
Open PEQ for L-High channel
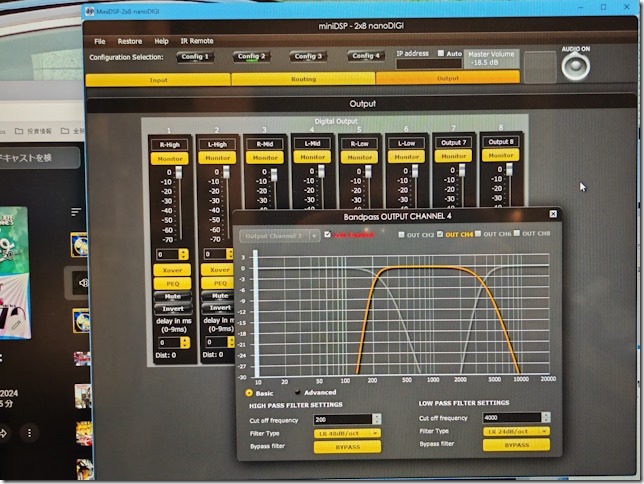[217, 283]
